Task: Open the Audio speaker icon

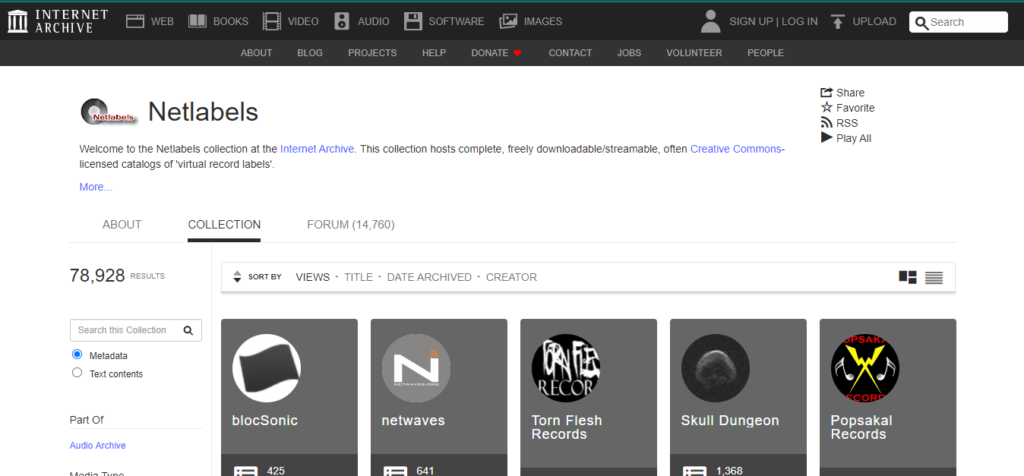Action: coord(342,22)
